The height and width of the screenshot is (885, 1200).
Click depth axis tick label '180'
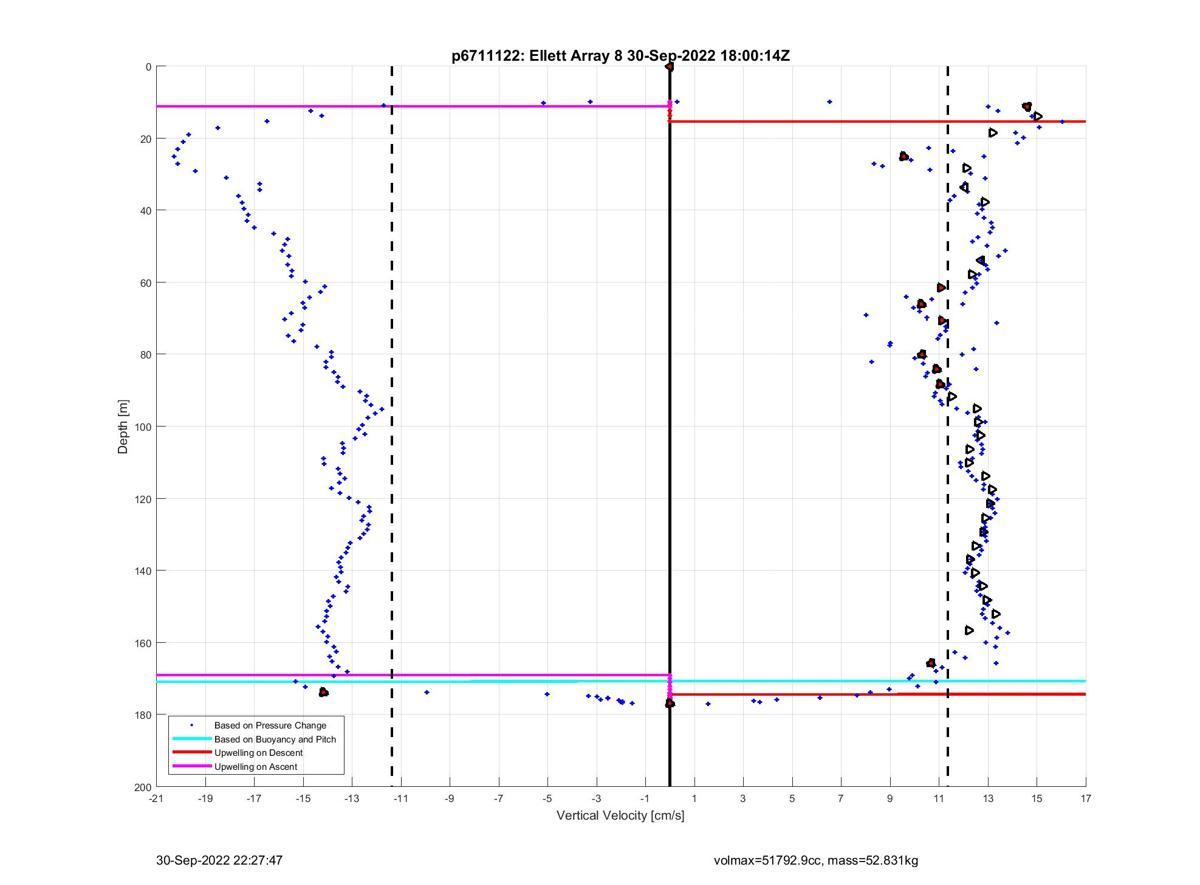(143, 715)
